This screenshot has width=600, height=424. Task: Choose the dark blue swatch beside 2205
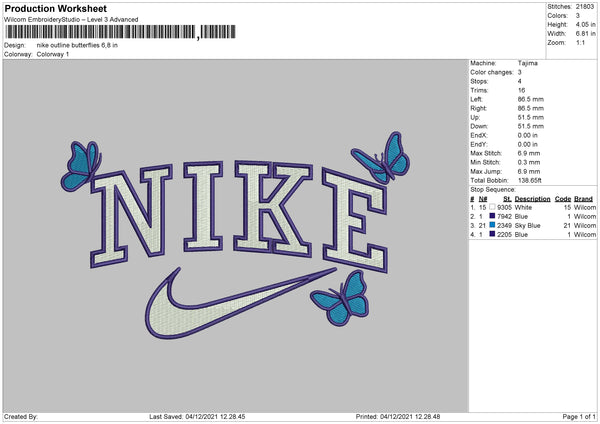tap(492, 234)
